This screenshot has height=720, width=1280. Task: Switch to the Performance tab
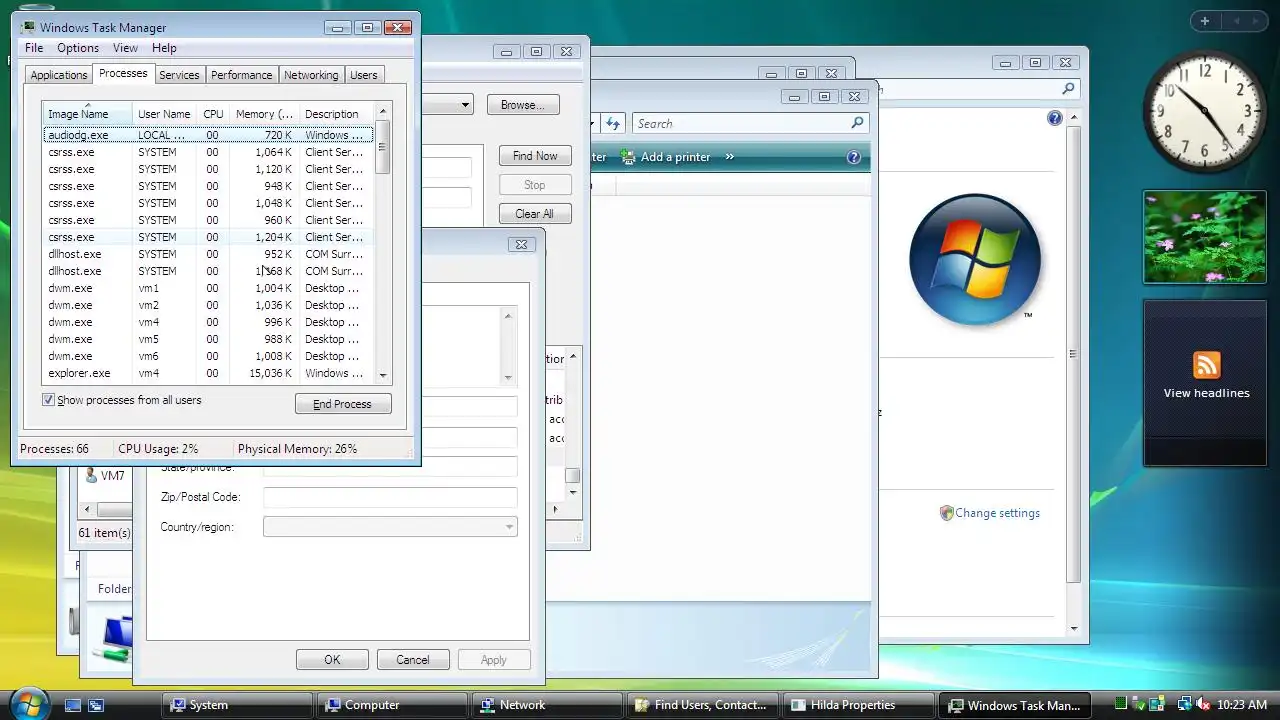pyautogui.click(x=241, y=75)
